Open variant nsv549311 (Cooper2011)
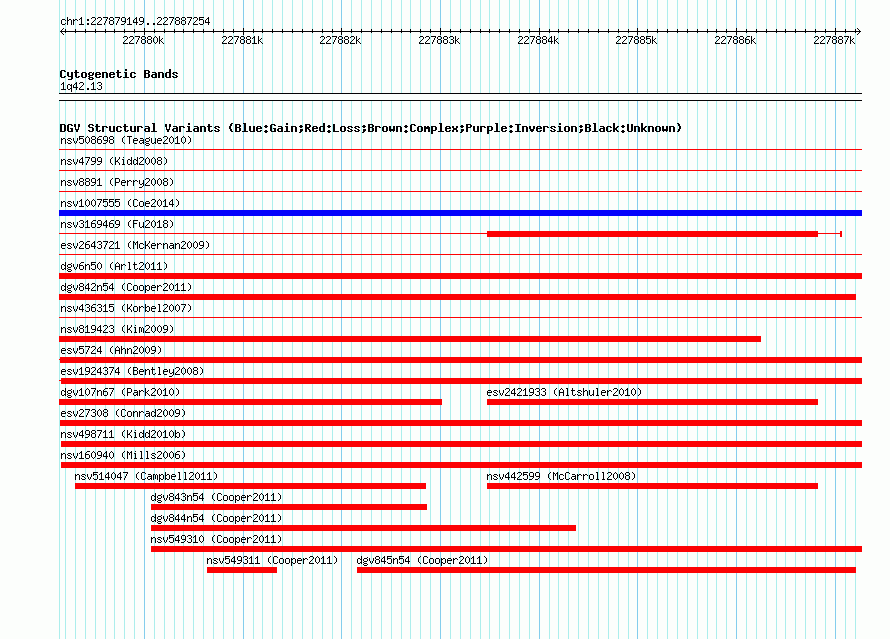 (x=272, y=560)
